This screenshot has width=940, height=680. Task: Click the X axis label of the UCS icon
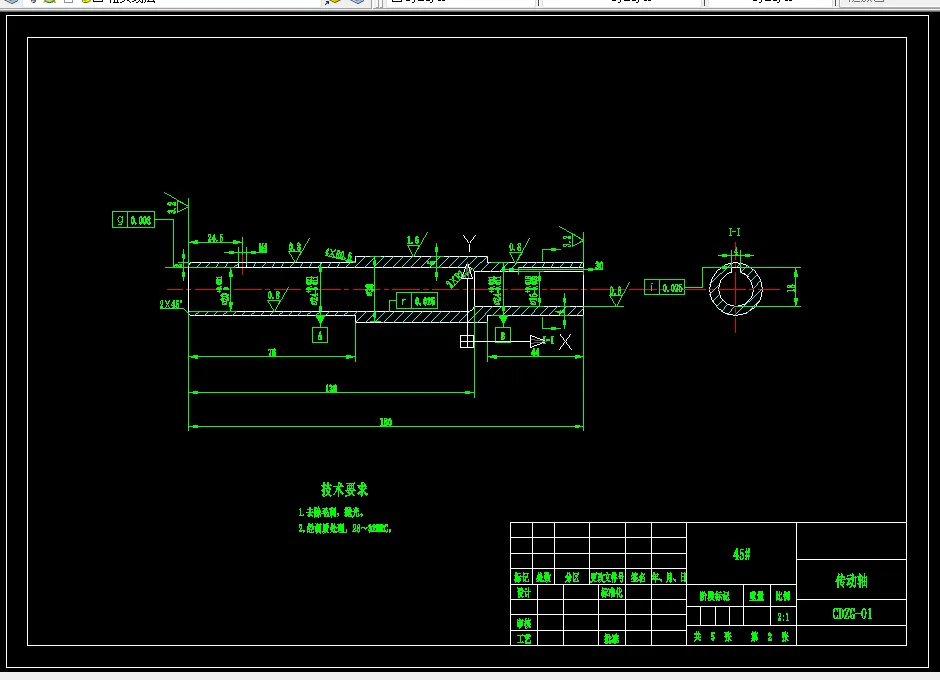(565, 342)
